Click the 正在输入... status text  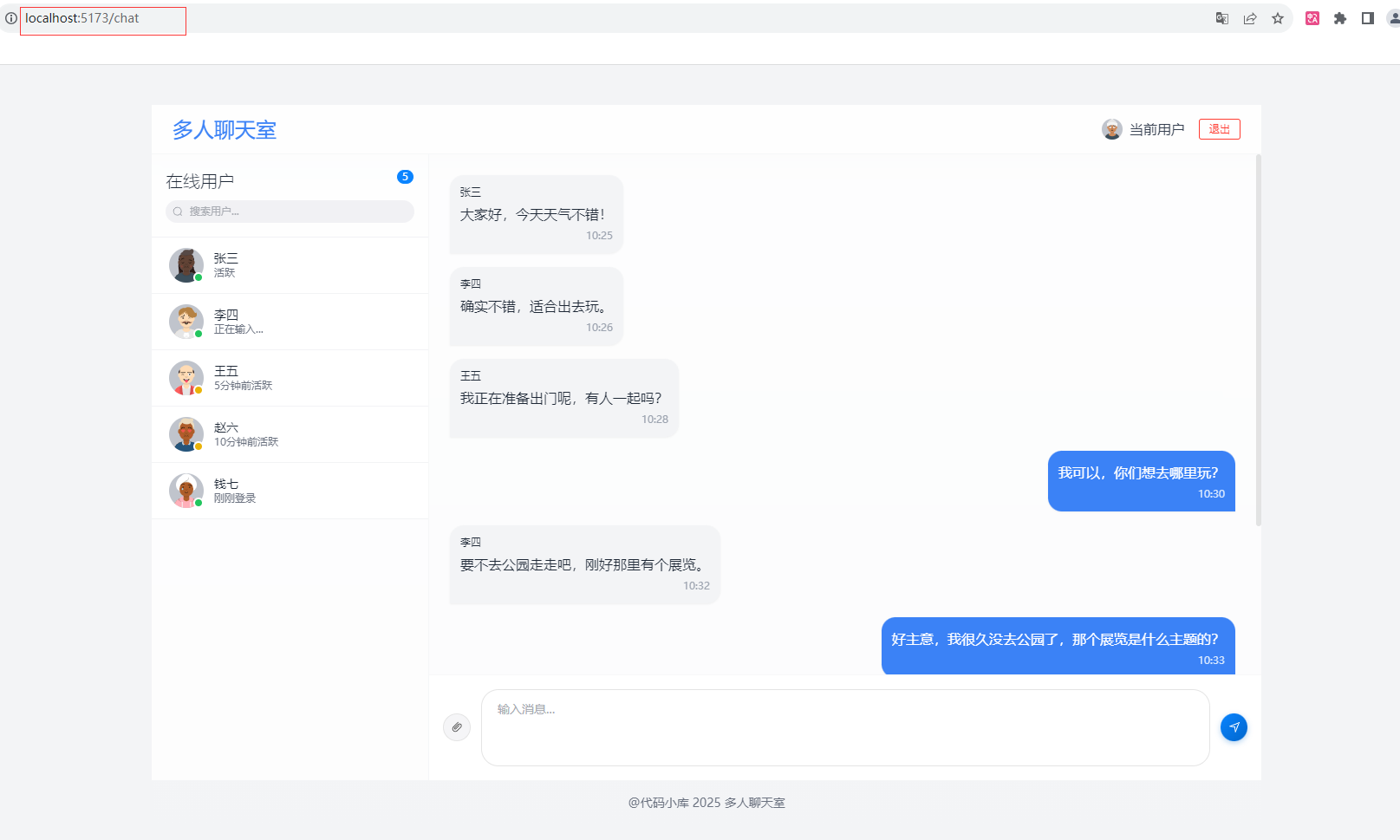238,329
